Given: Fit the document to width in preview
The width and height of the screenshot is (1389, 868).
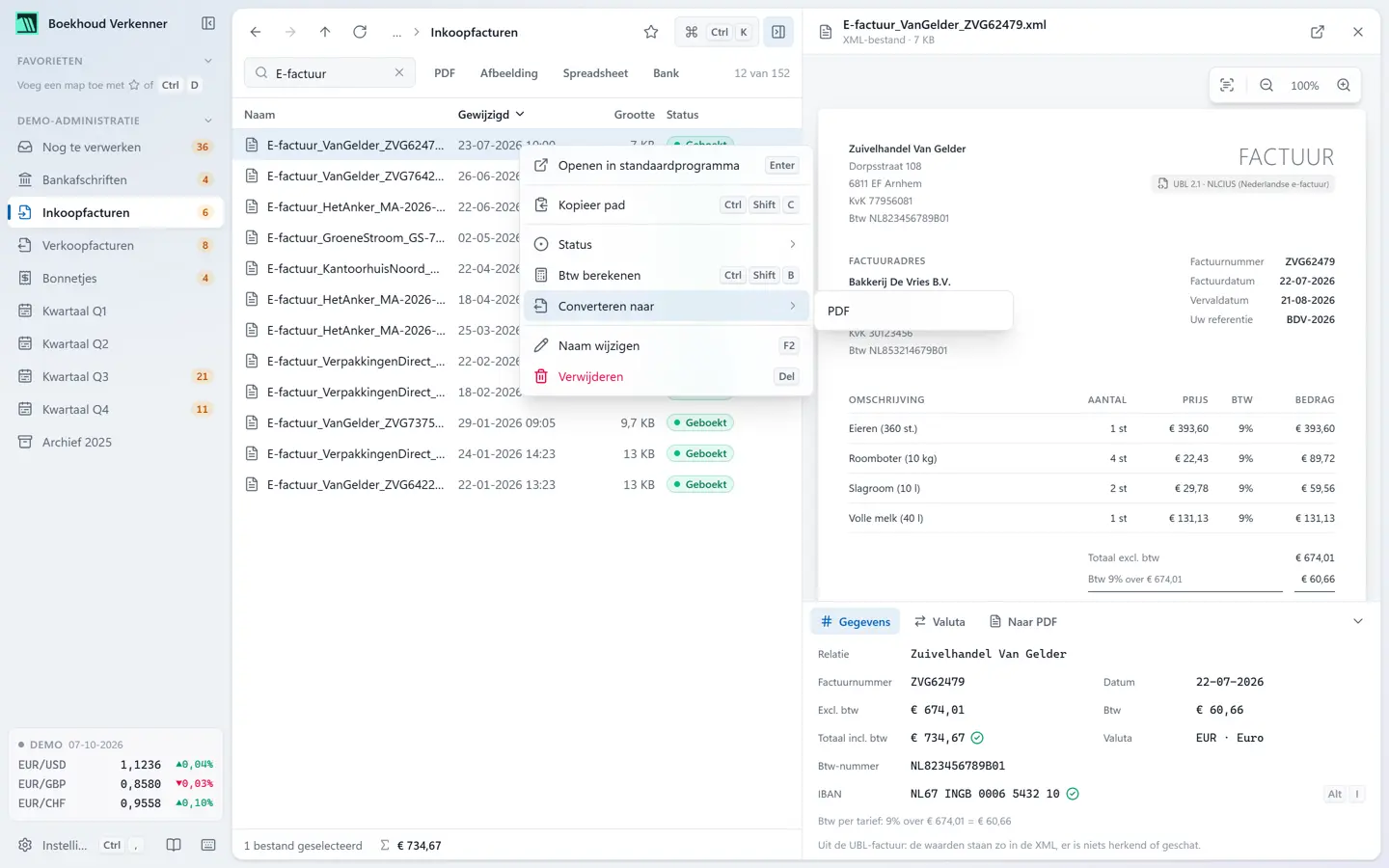Looking at the screenshot, I should tap(1227, 85).
